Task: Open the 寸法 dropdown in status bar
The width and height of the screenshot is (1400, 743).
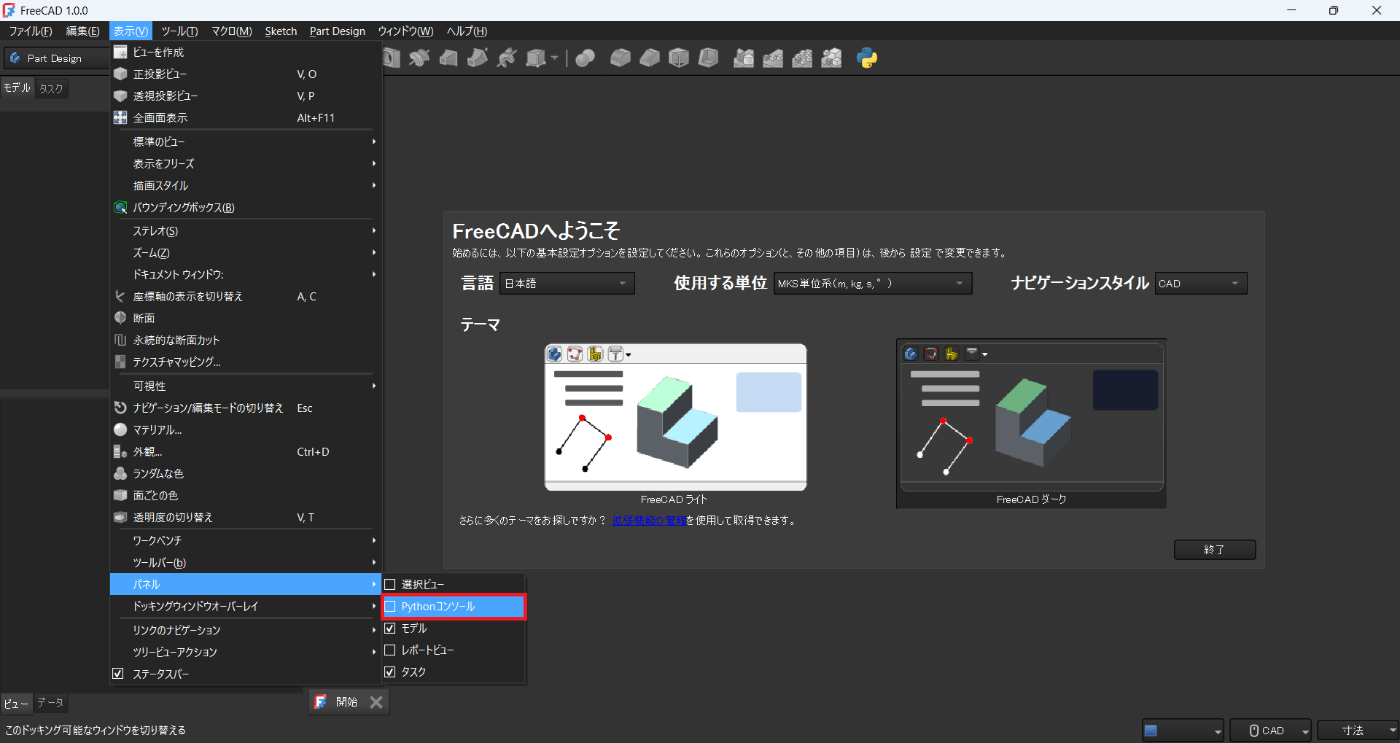Action: (x=1356, y=730)
